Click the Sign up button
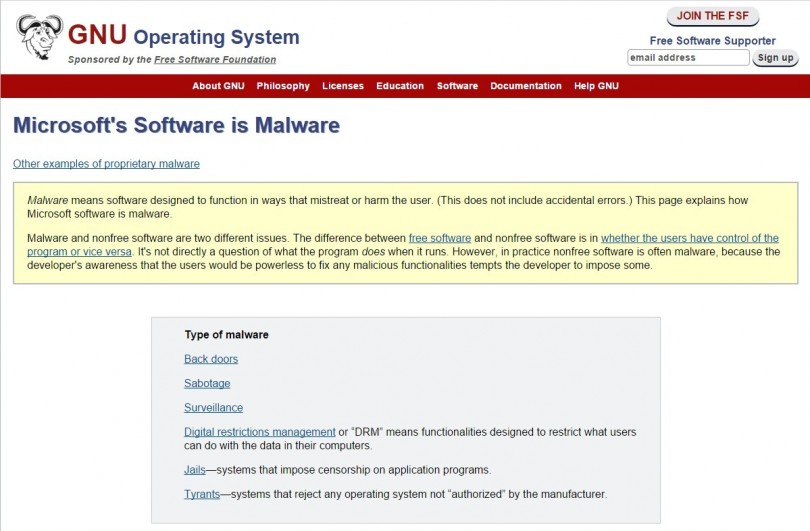The width and height of the screenshot is (810, 531). click(x=775, y=58)
